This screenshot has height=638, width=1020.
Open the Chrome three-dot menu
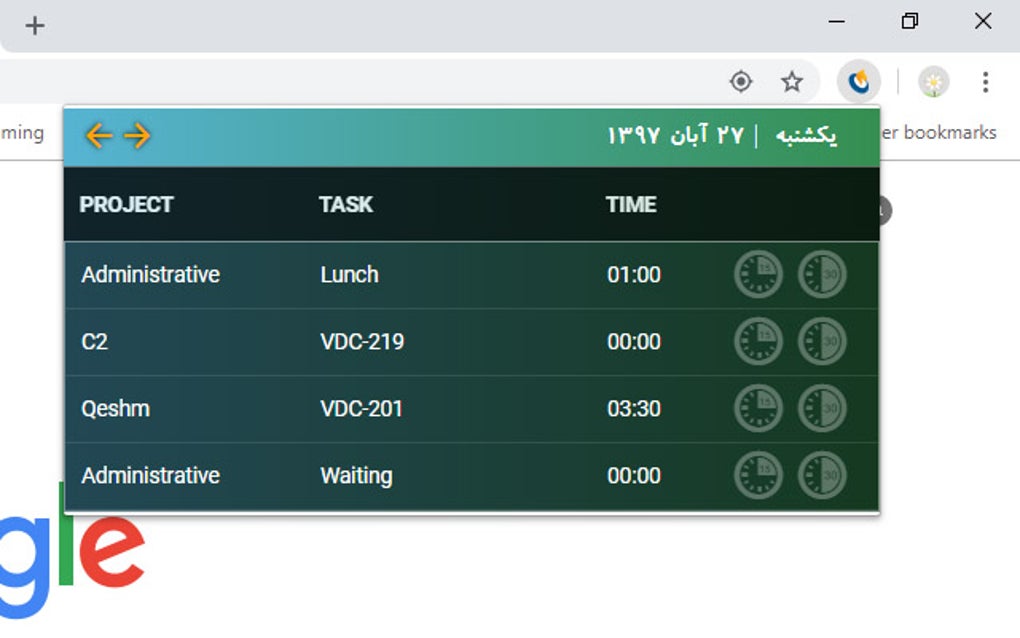(985, 81)
